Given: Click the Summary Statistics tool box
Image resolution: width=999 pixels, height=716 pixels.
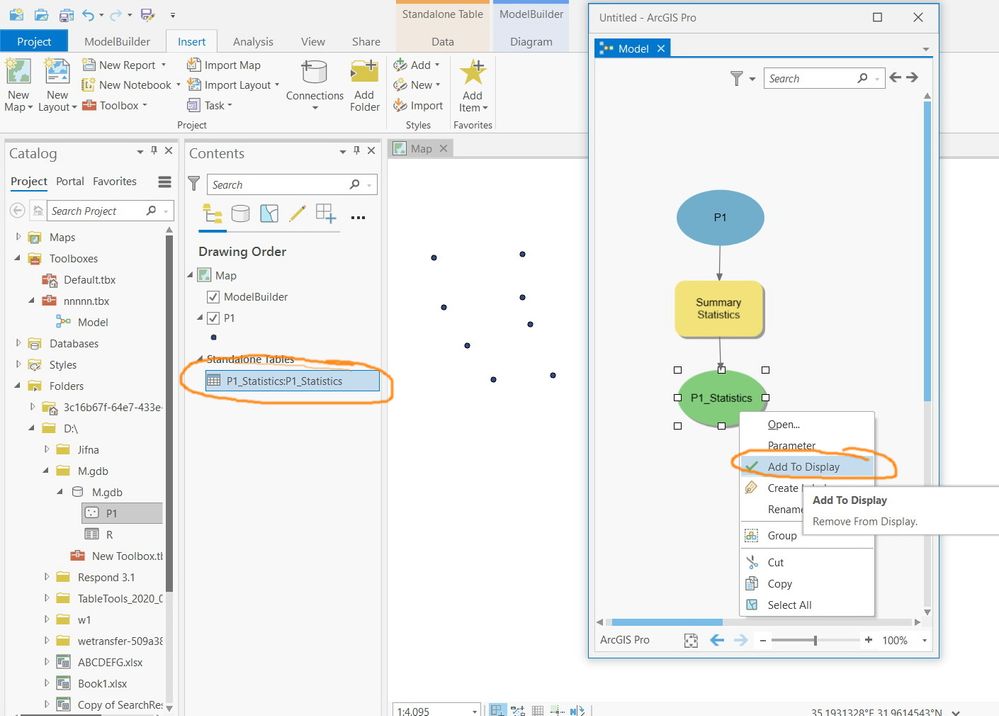Looking at the screenshot, I should 719,308.
